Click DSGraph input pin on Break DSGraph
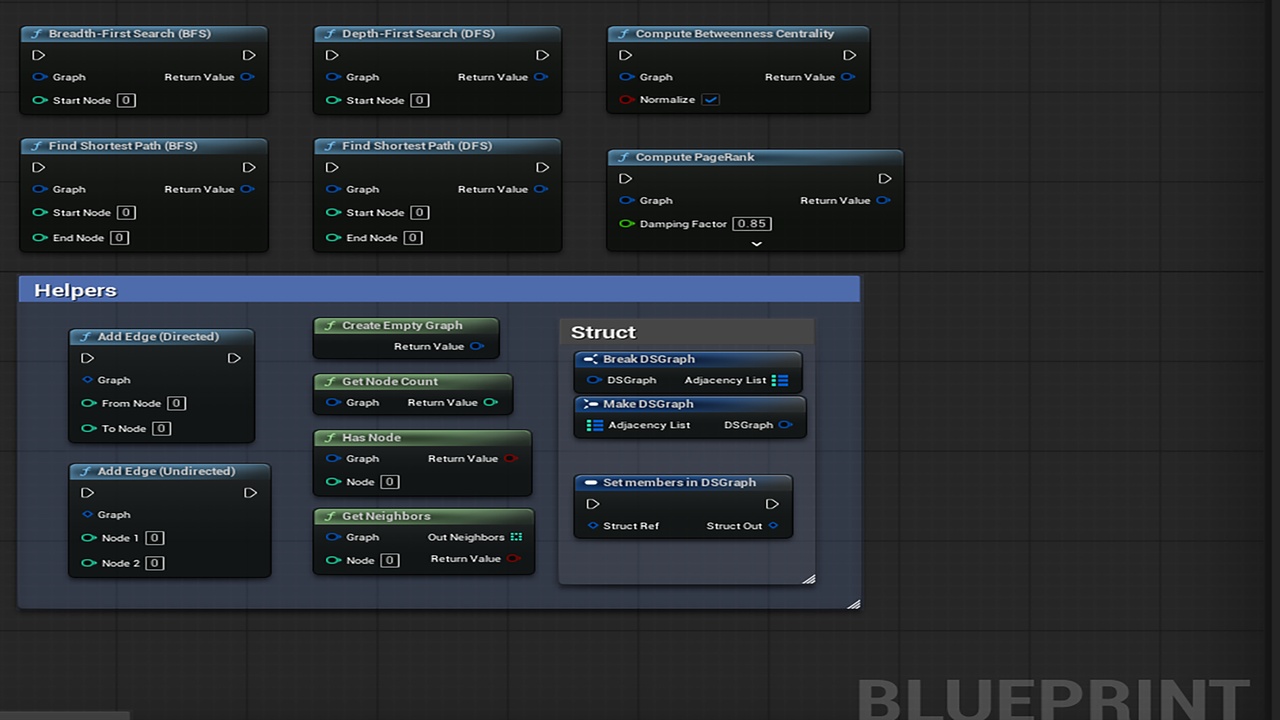Screen dimensions: 1280x720 pyautogui.click(x=594, y=380)
